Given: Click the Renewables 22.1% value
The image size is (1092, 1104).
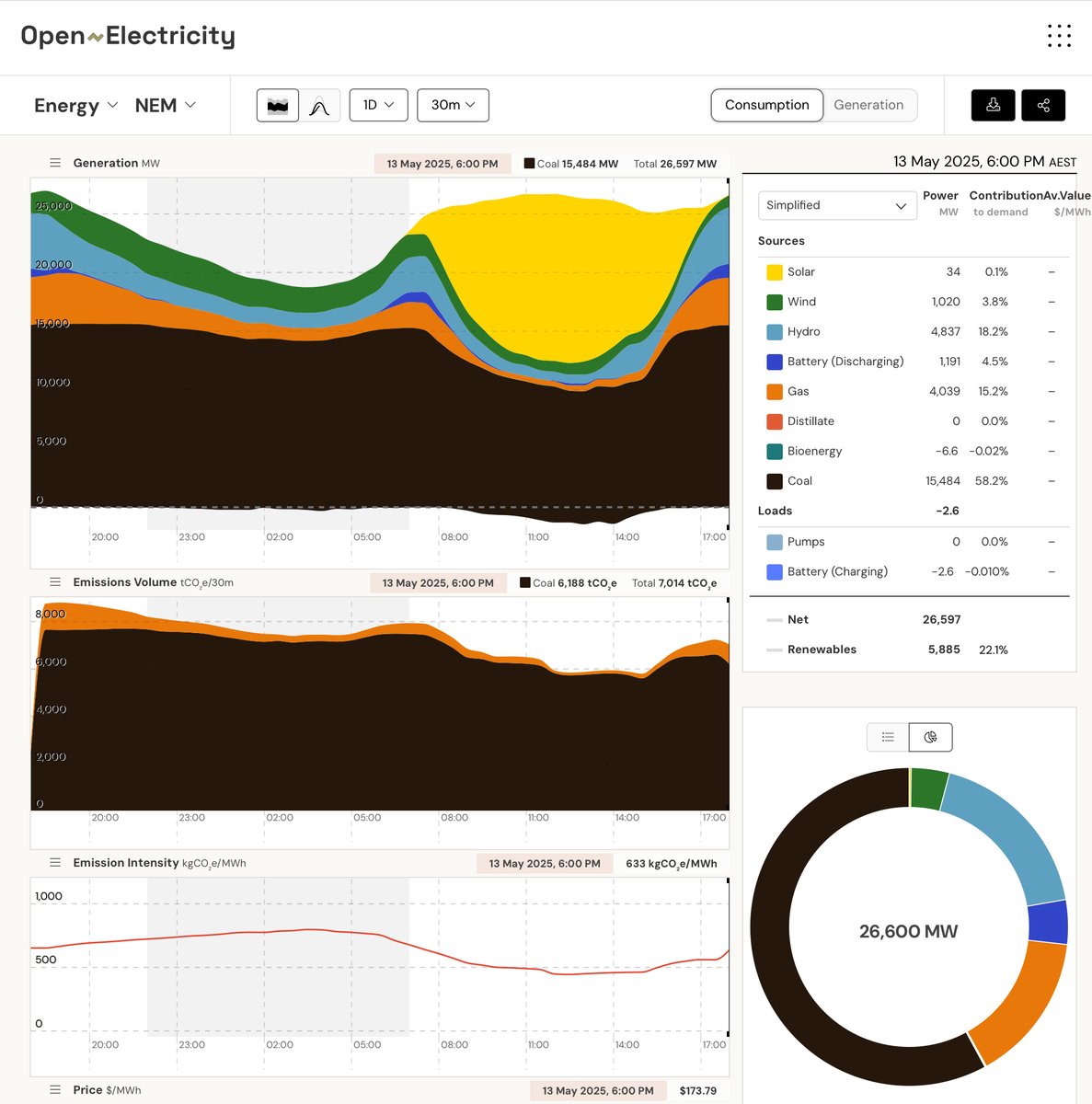Looking at the screenshot, I should (994, 650).
